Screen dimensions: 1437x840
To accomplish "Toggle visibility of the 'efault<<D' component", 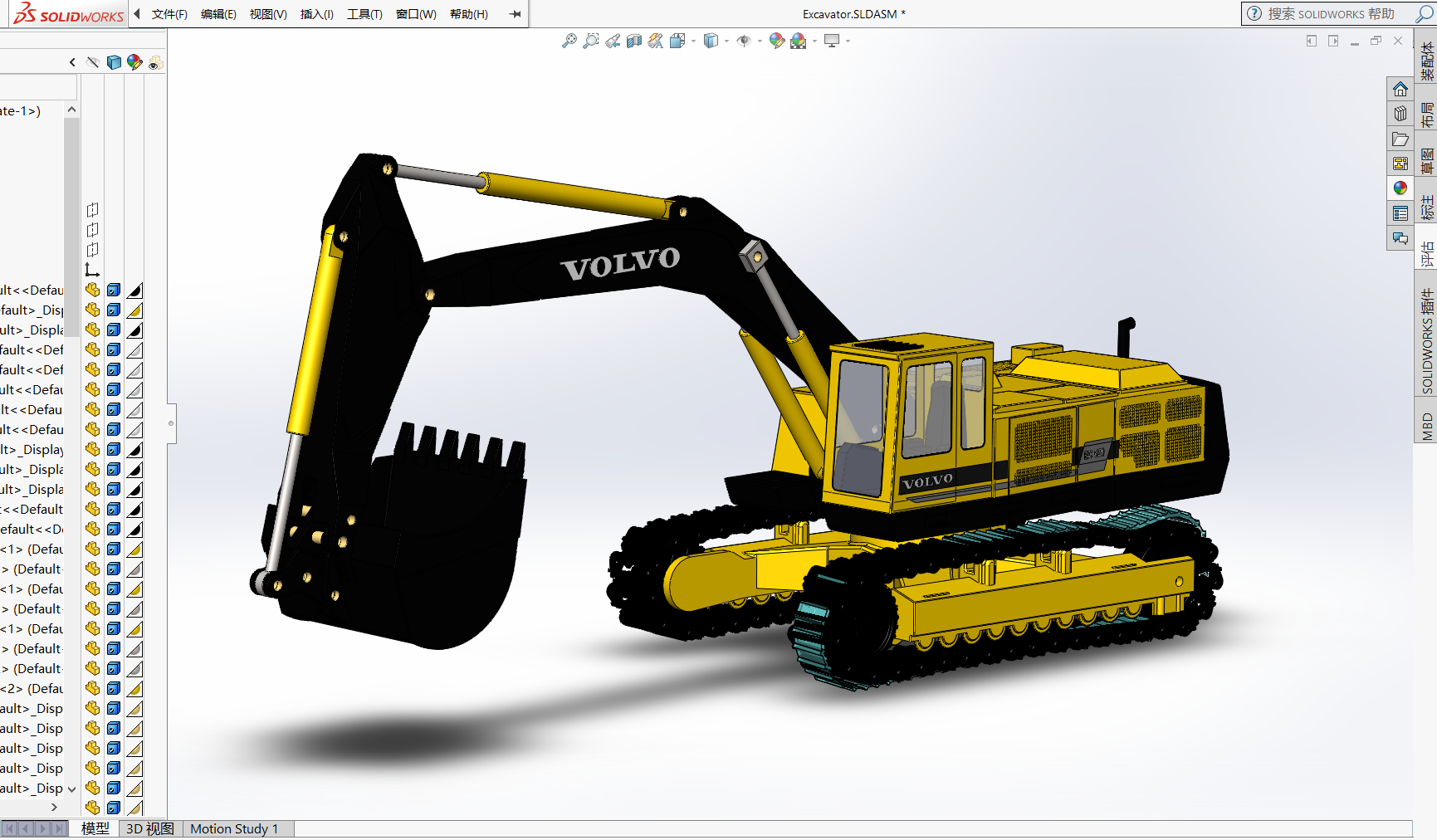I will coord(92,529).
